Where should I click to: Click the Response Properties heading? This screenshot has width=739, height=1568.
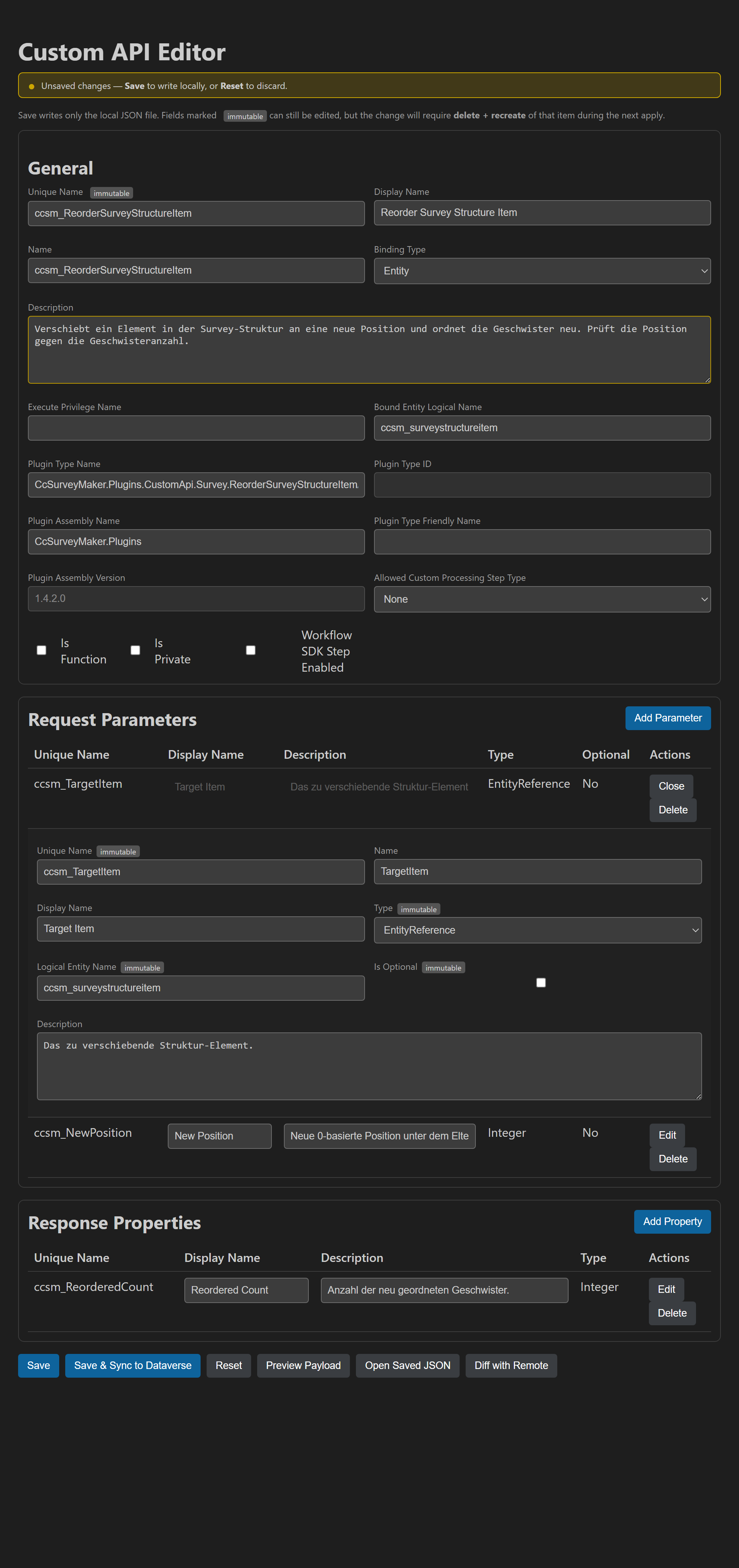coord(115,1223)
